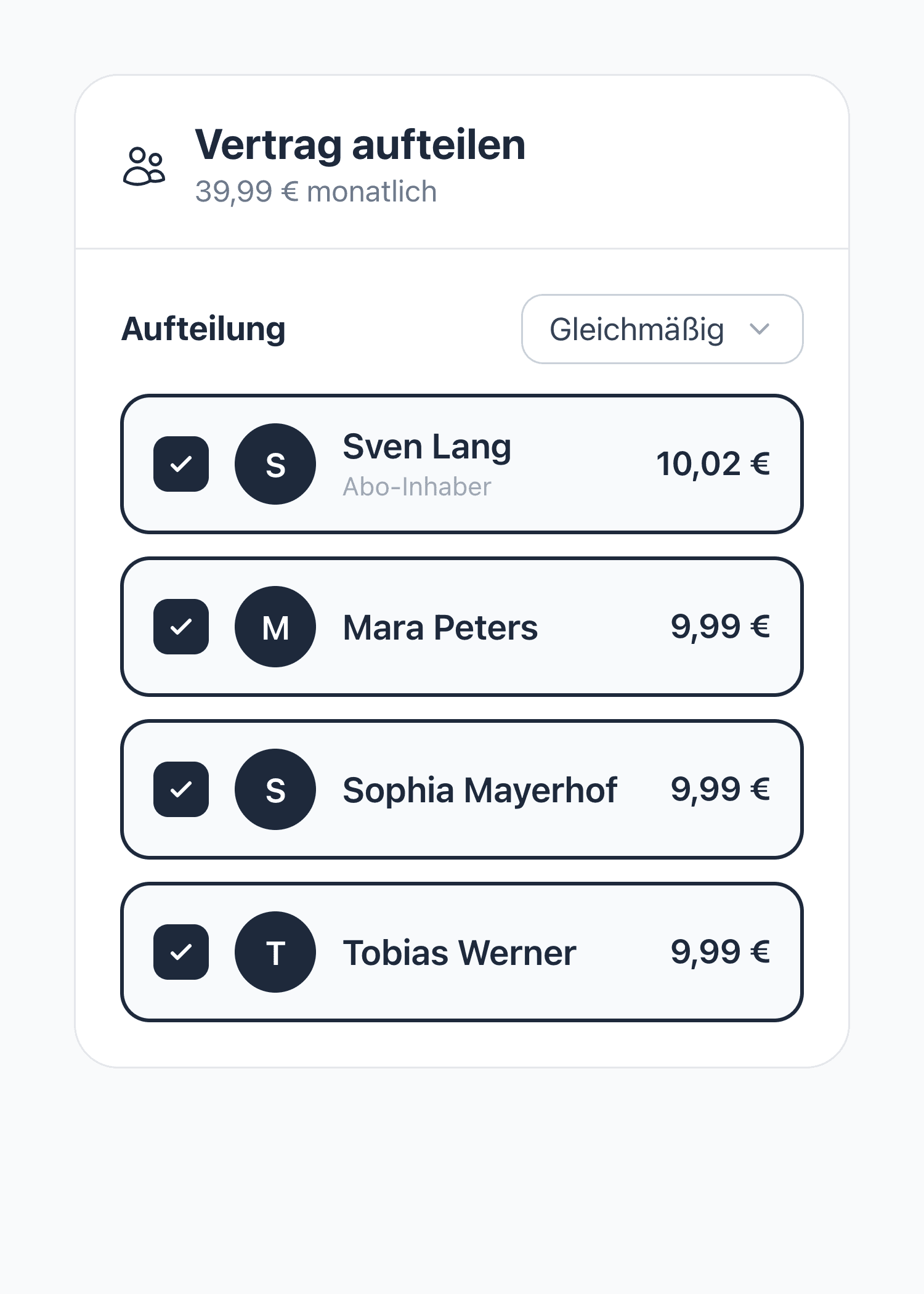
Task: Click the 39,99 € monatlich subtitle
Action: 316,192
